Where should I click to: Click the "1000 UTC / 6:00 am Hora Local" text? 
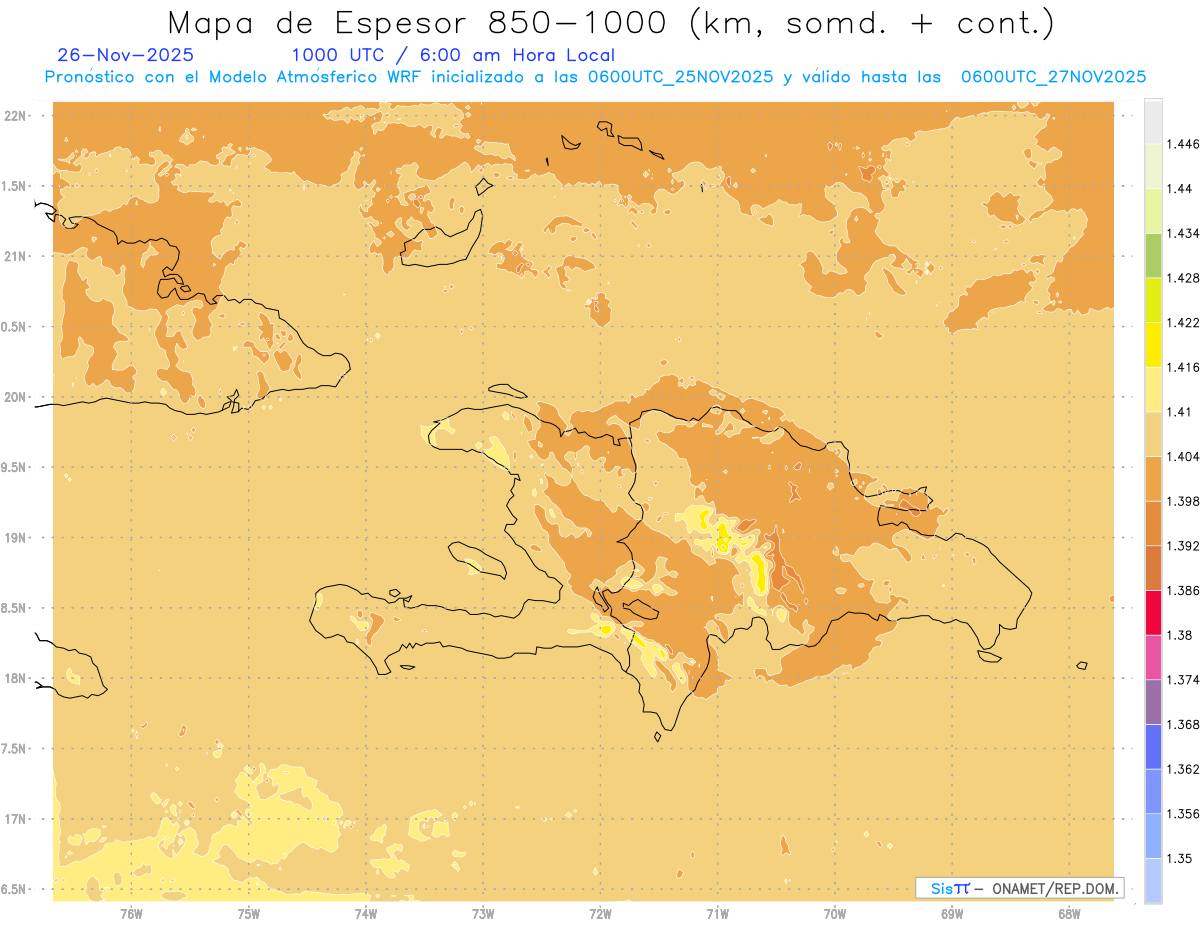[453, 56]
